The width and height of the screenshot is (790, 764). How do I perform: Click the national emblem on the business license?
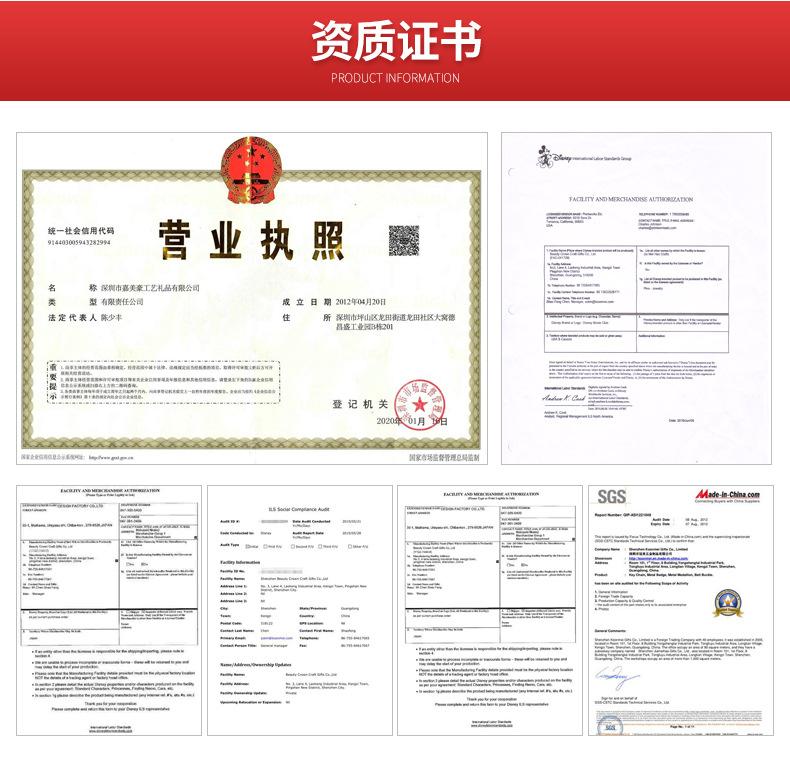coord(251,165)
